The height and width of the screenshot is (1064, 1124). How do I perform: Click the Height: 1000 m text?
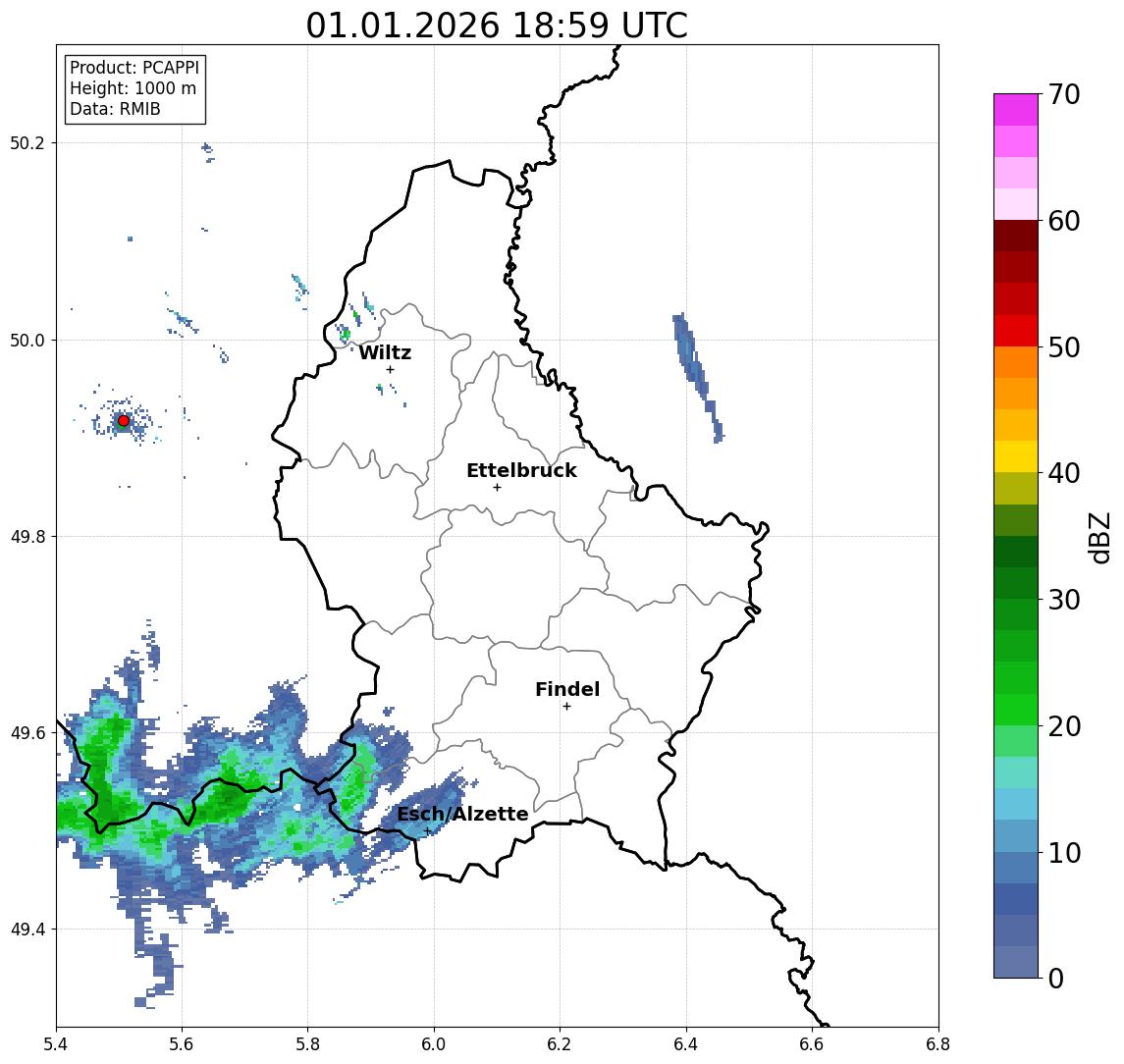tap(133, 88)
